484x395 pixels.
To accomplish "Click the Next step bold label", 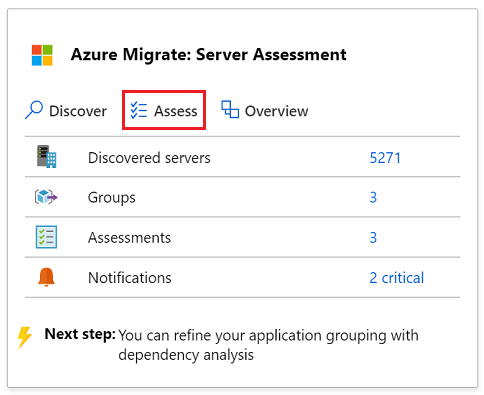I will [x=80, y=334].
